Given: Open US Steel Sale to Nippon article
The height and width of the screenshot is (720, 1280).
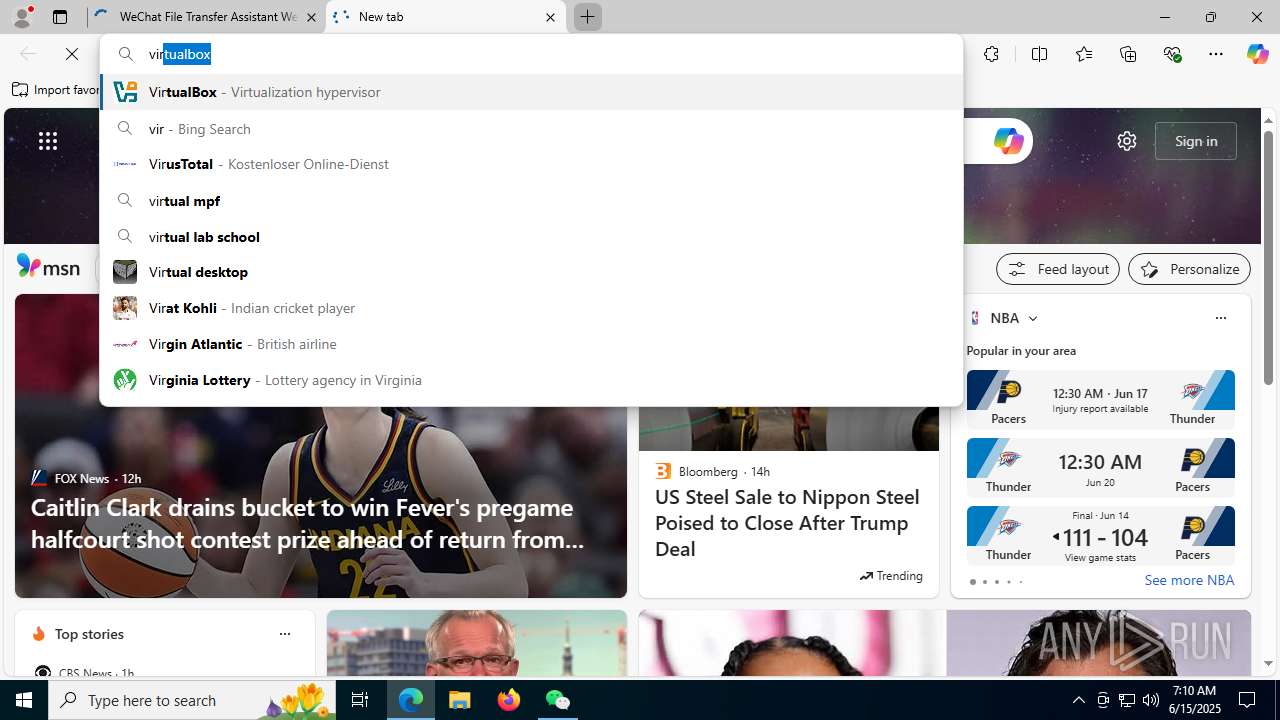Looking at the screenshot, I should pyautogui.click(x=787, y=522).
